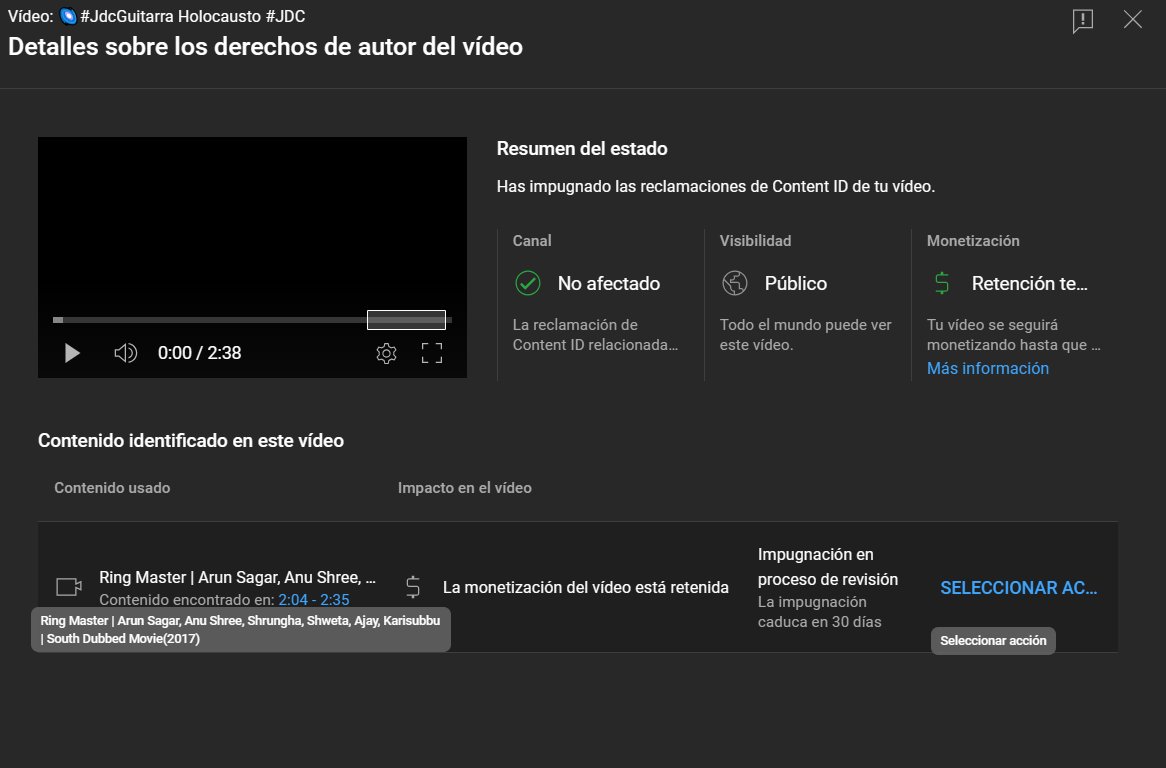Viewport: 1166px width, 768px height.
Task: Select the Ring Master claim title
Action: click(237, 578)
